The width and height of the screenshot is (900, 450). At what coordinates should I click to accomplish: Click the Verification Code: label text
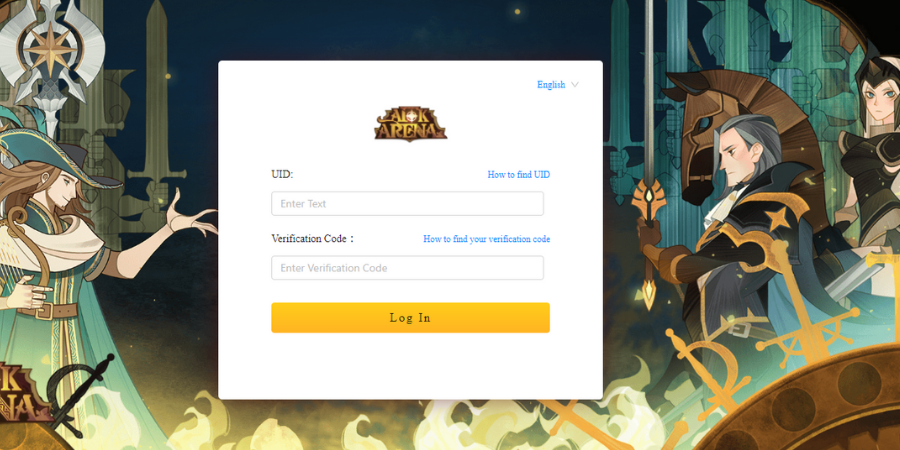(x=313, y=239)
